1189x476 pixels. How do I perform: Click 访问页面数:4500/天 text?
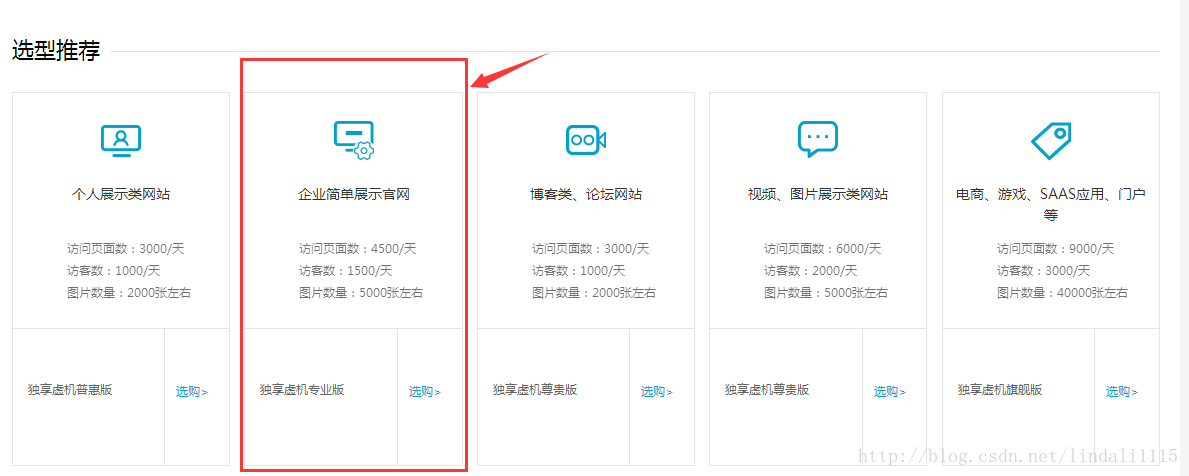[357, 249]
